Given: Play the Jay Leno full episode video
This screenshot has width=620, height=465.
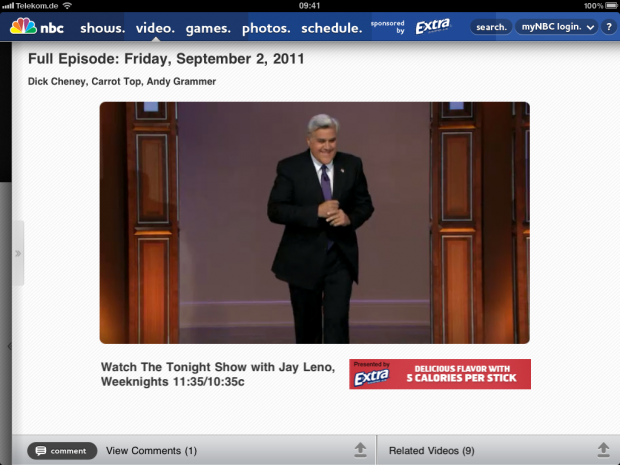Looking at the screenshot, I should pyautogui.click(x=314, y=223).
